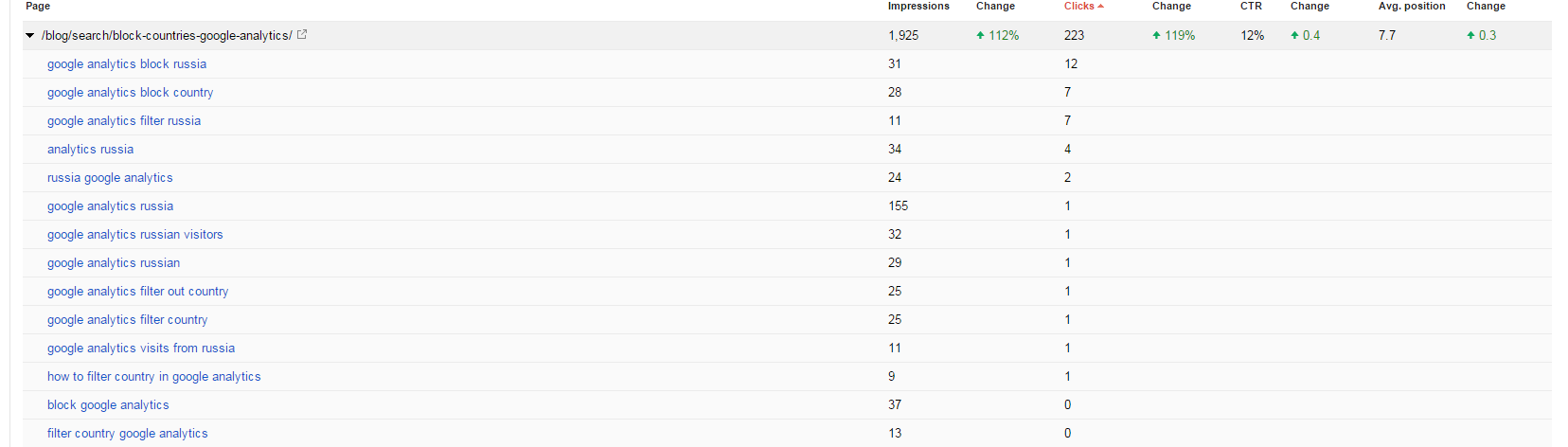
Task: Open 'filter country google analytics' query
Action: pyautogui.click(x=128, y=434)
